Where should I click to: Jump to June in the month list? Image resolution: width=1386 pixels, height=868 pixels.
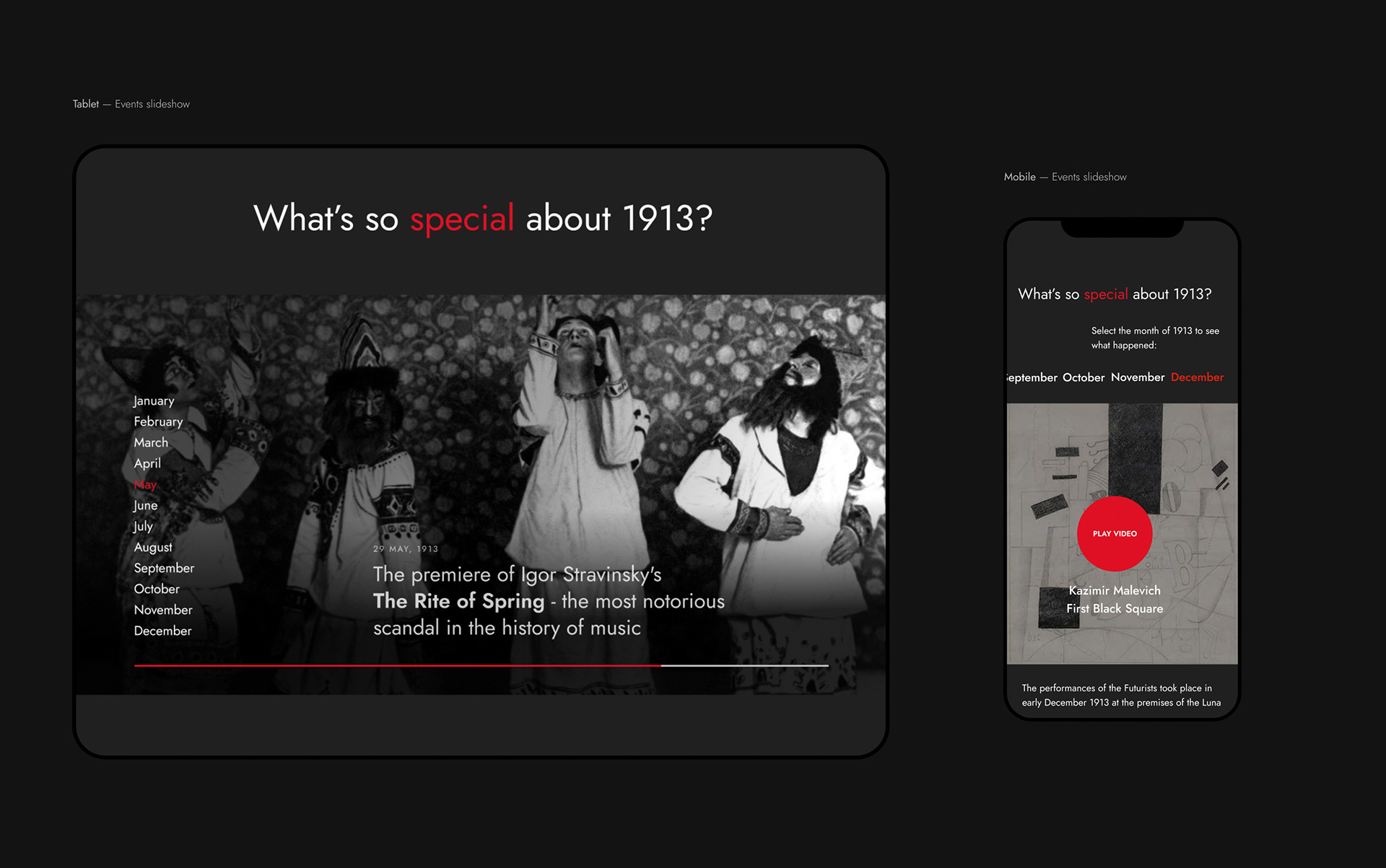point(146,505)
